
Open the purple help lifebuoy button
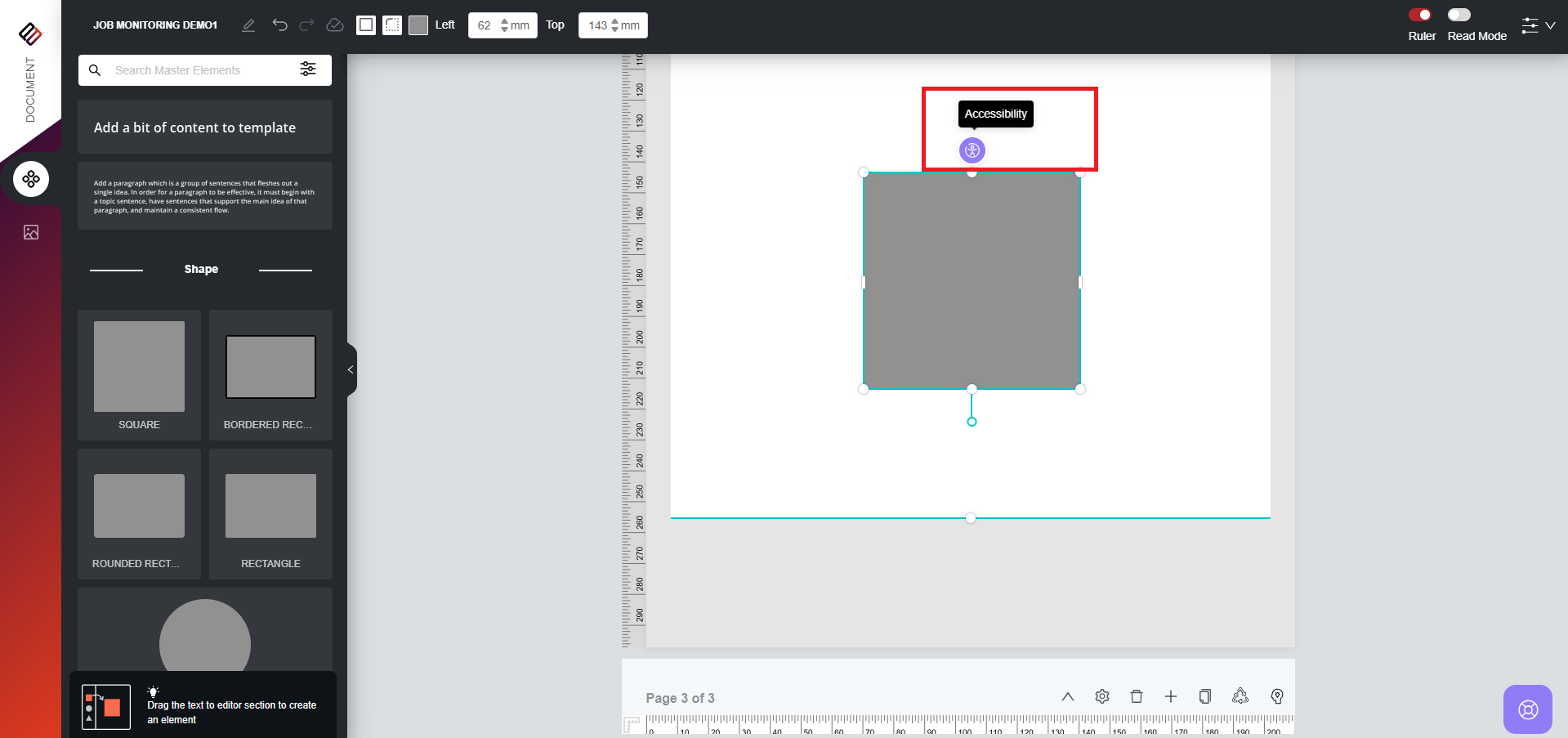click(x=1527, y=709)
